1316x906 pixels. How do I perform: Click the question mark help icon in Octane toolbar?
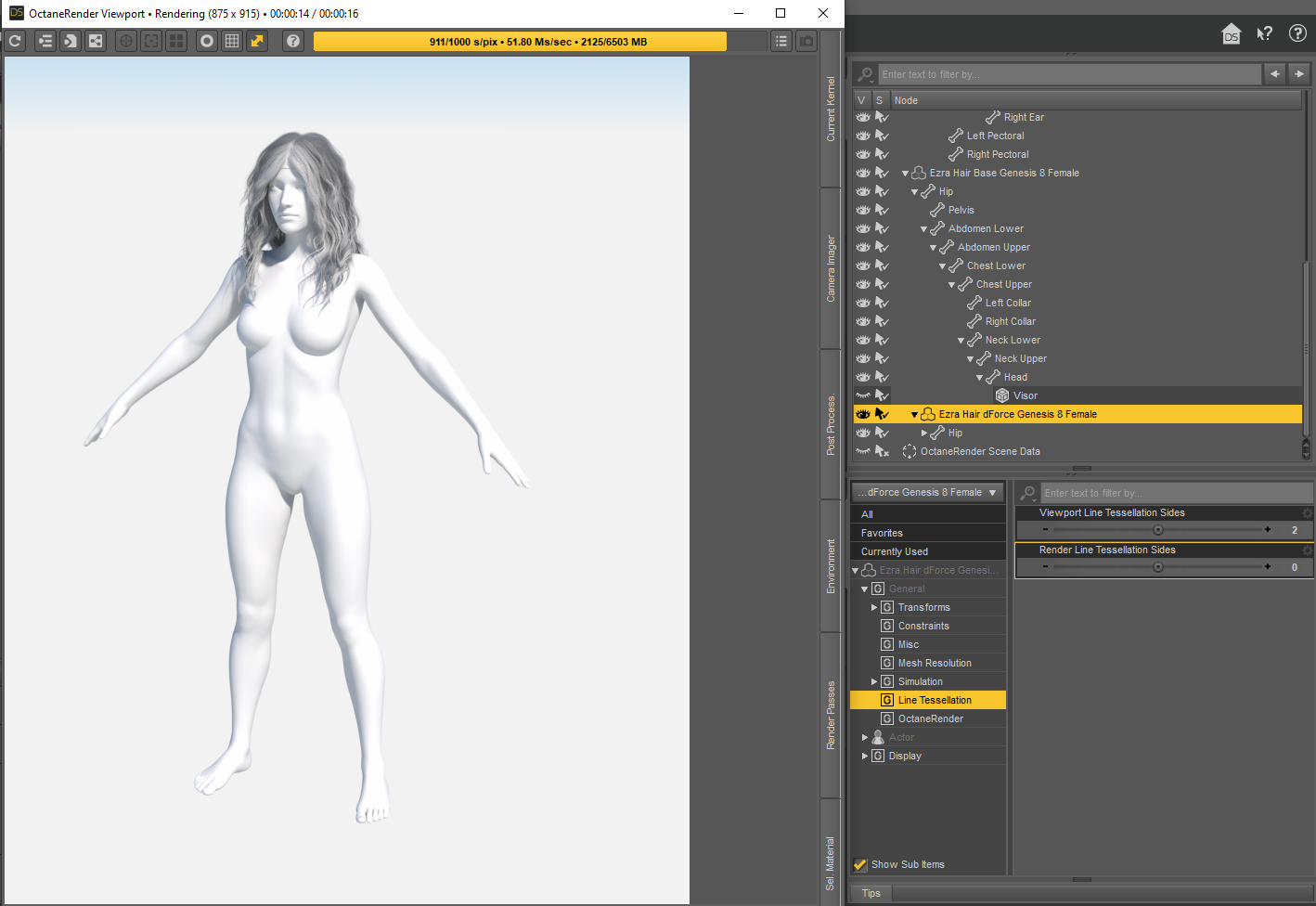coord(293,41)
